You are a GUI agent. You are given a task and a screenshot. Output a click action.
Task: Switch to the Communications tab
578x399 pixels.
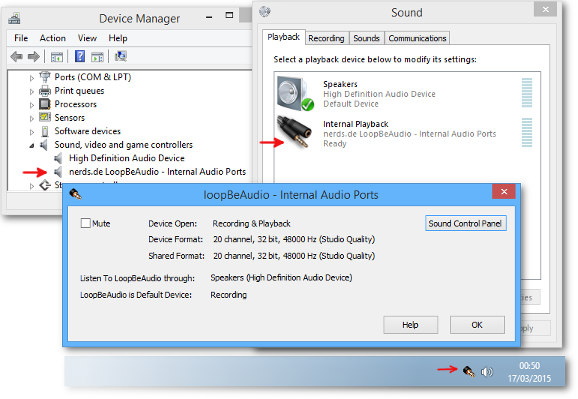coord(417,38)
